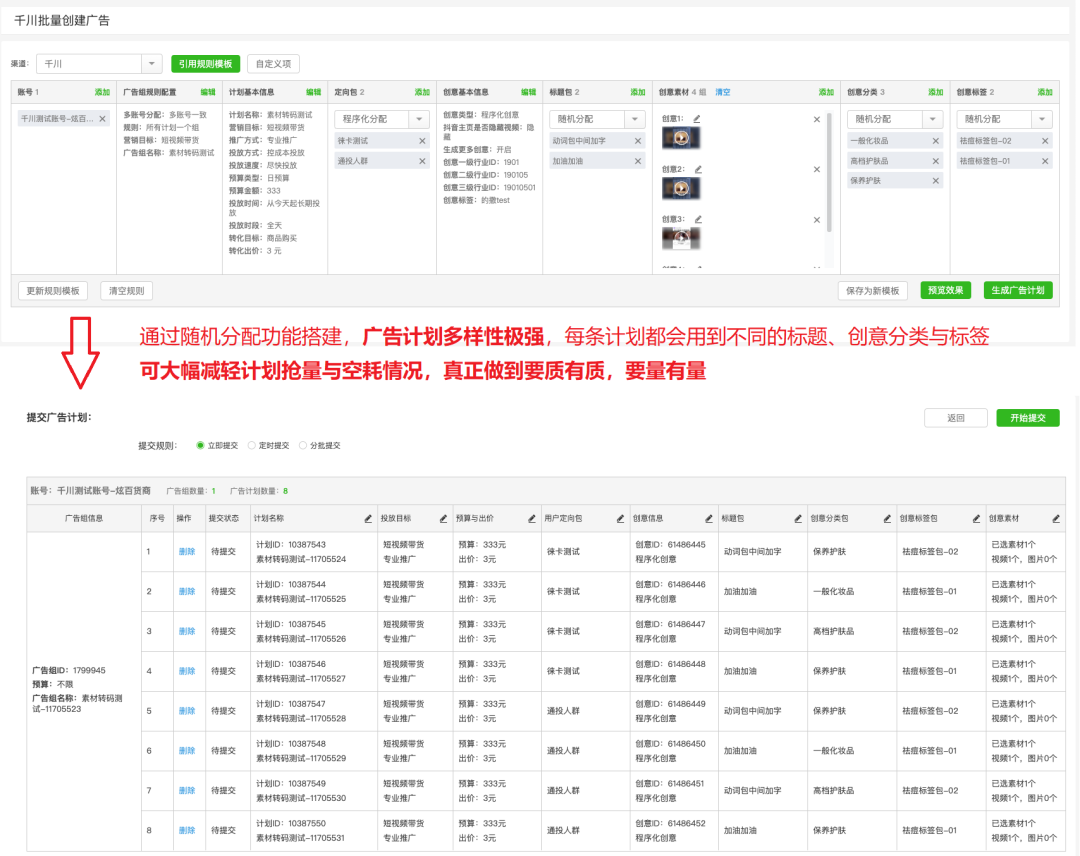Screen dimensions: 1080x856
Task: Click pencil icon beside 创意1
Action: click(697, 119)
